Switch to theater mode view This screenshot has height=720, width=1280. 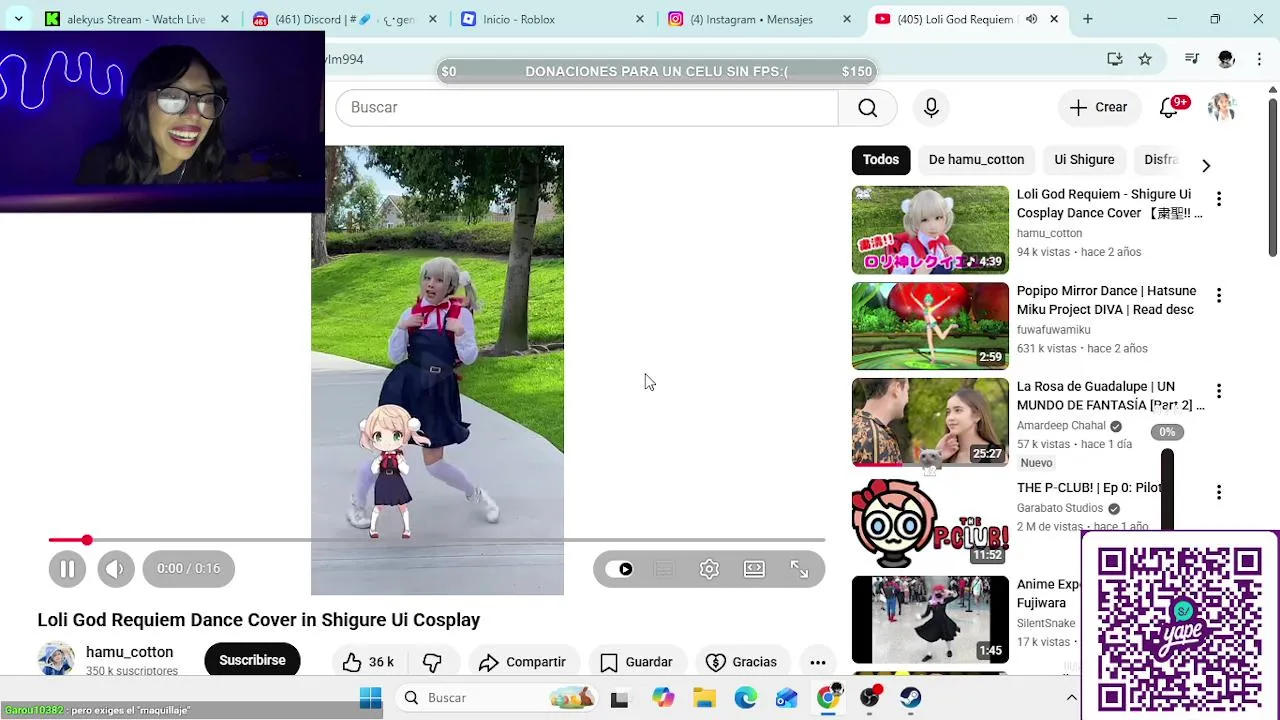754,569
